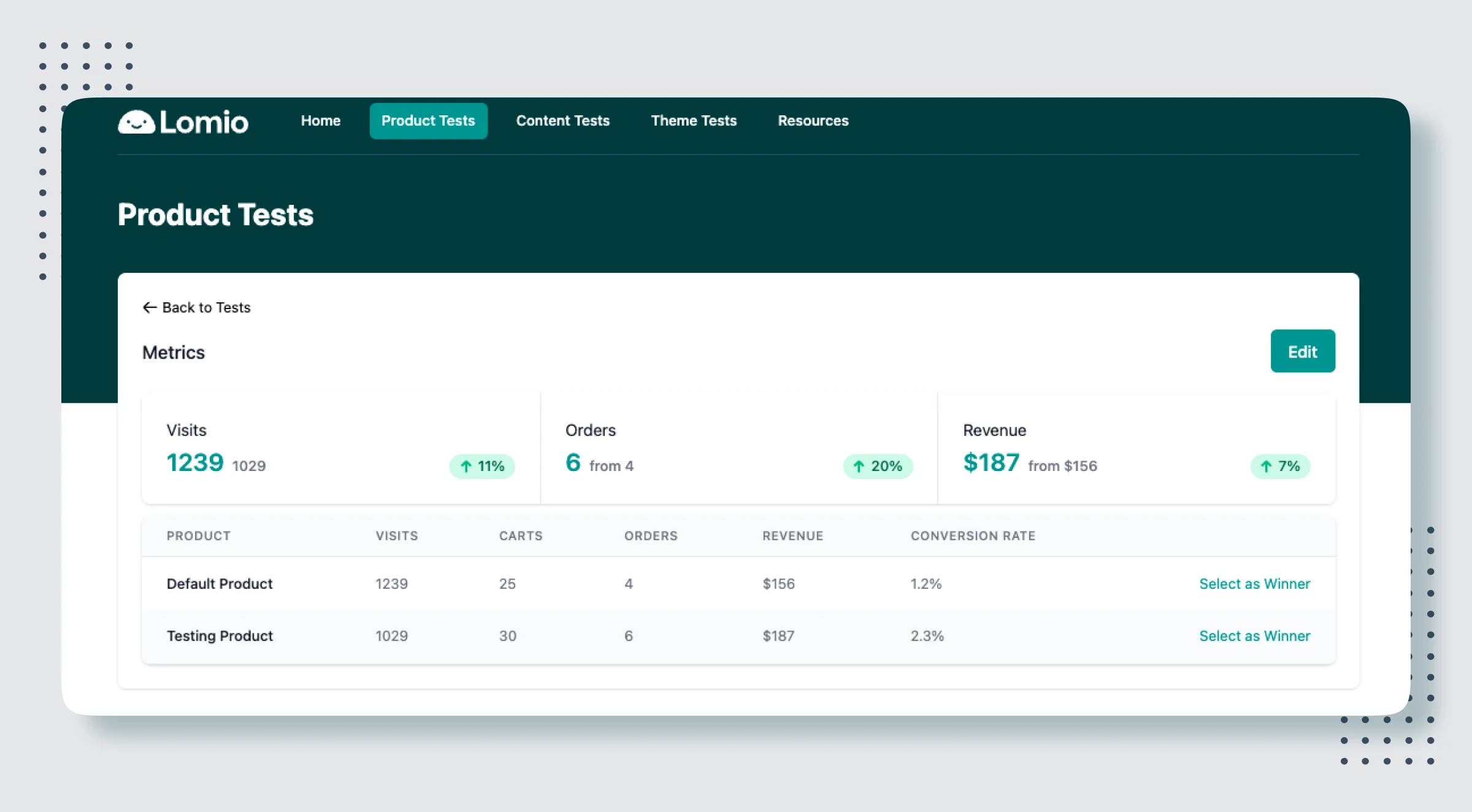Viewport: 1472px width, 812px height.
Task: Click the Default Product row name
Action: [x=220, y=584]
